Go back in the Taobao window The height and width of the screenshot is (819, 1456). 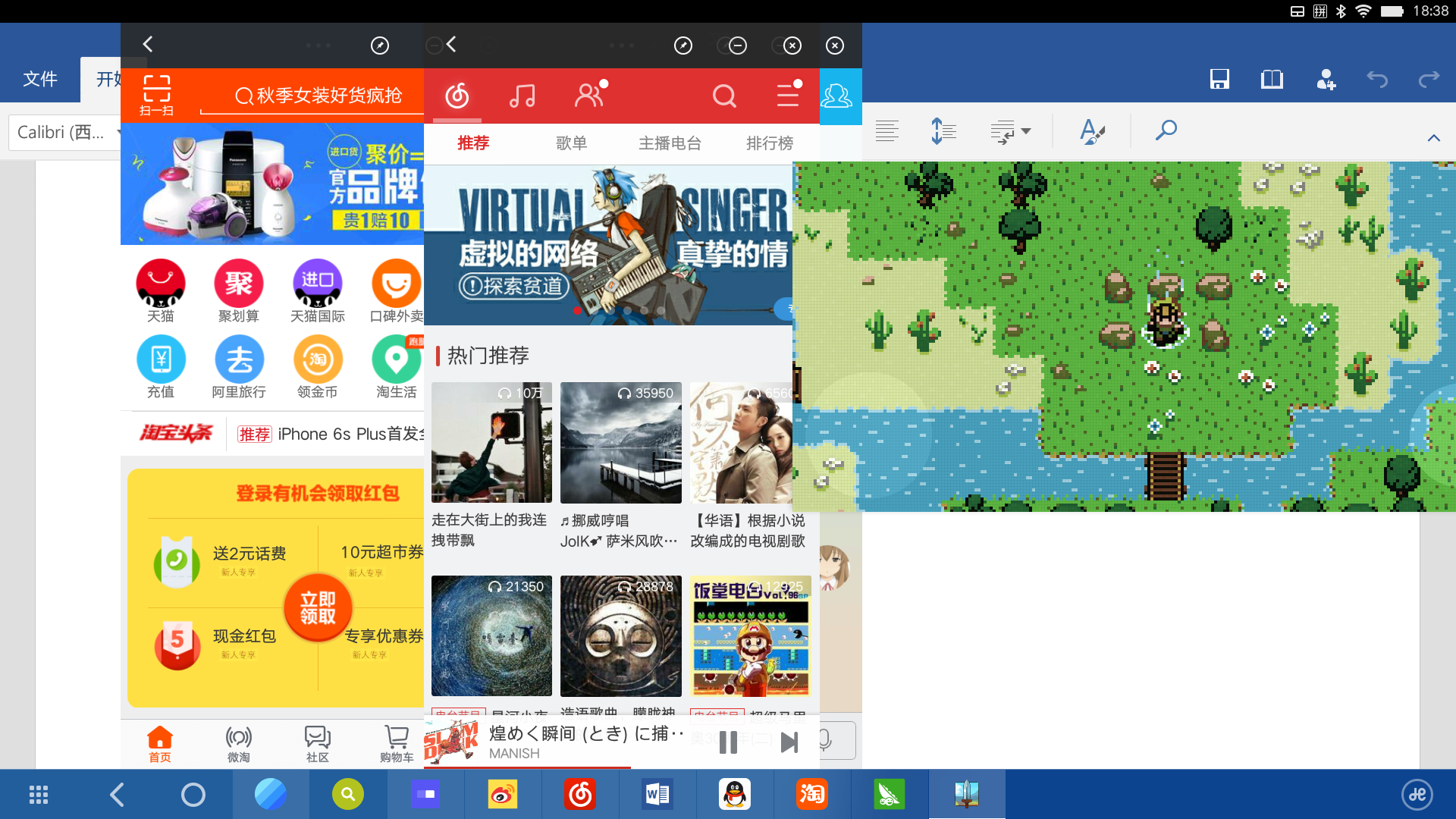(148, 45)
